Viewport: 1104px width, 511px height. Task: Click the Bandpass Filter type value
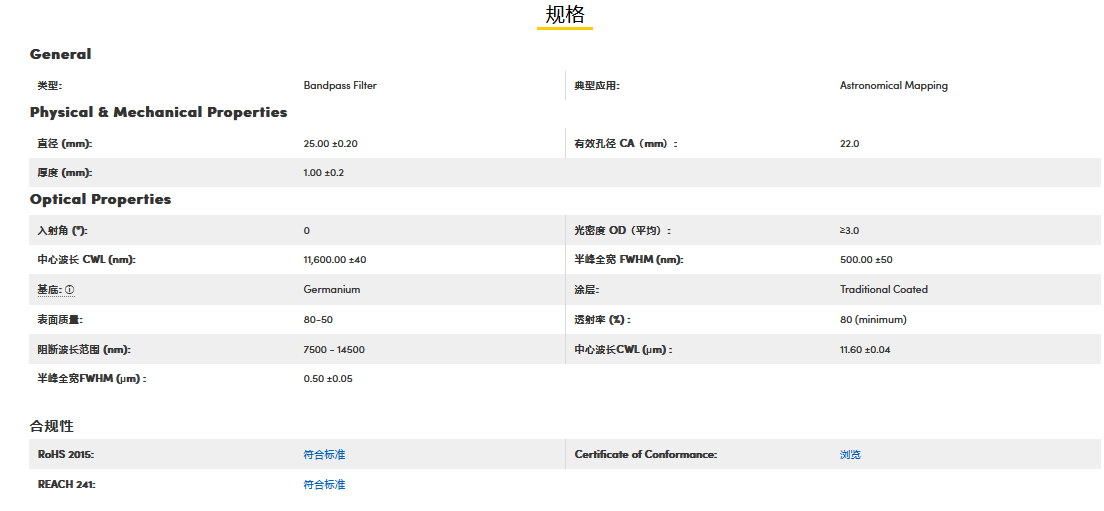point(340,86)
